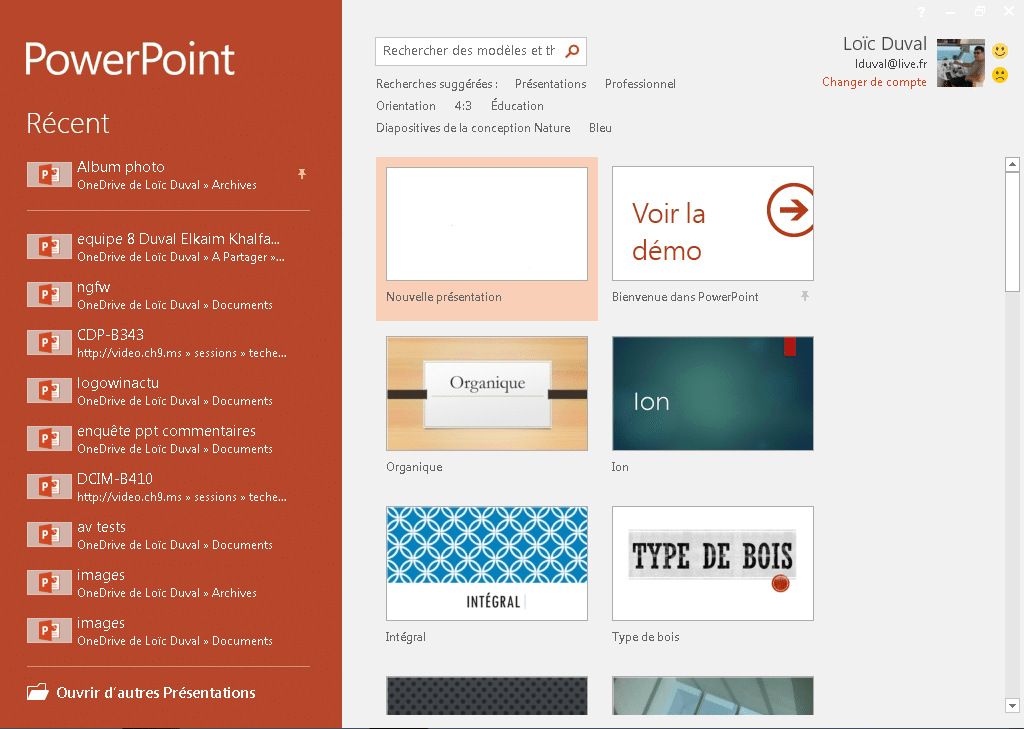Select Éducation suggested search
Viewport: 1024px width, 729px height.
click(x=517, y=105)
